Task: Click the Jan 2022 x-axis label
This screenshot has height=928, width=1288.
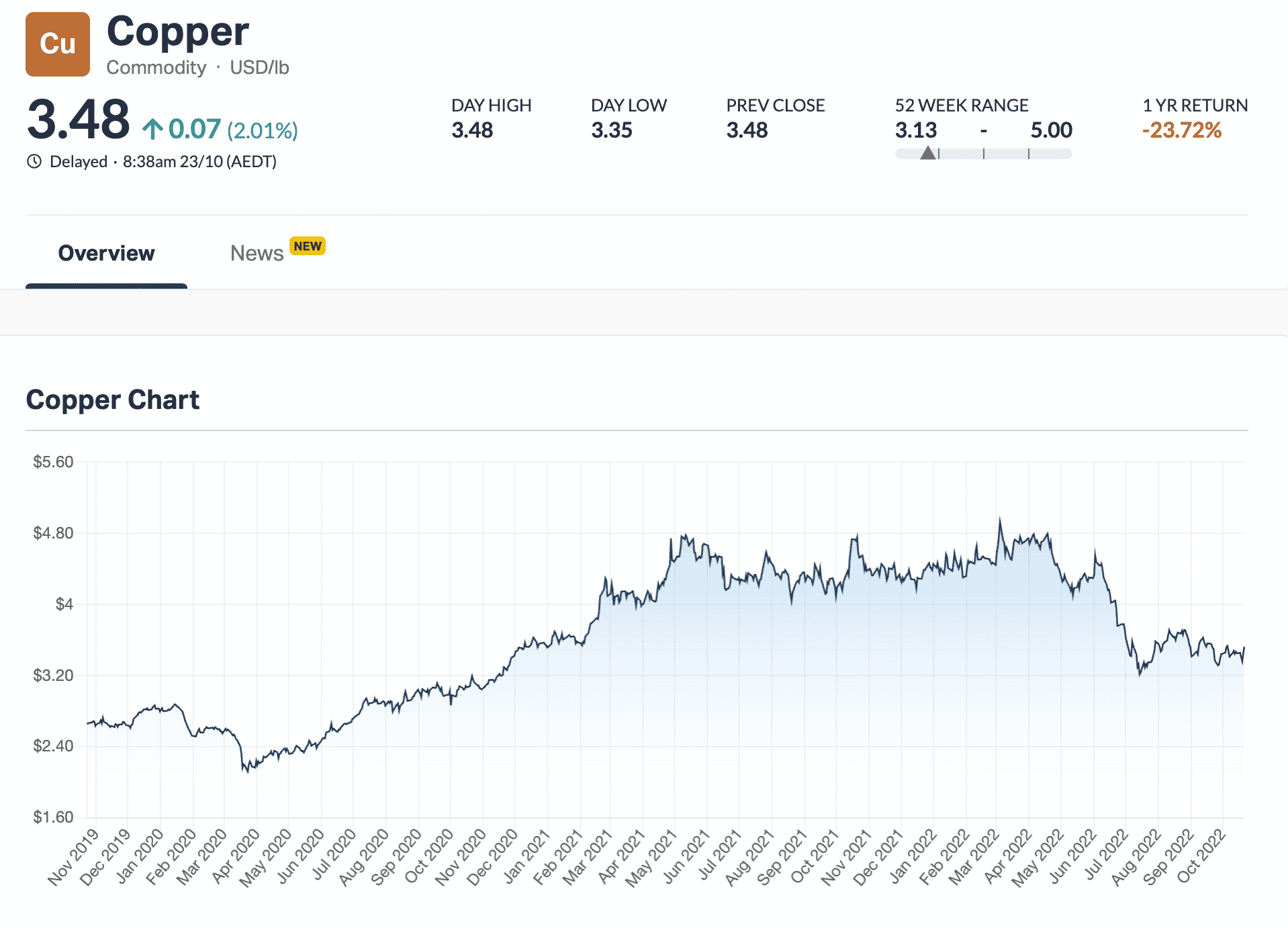Action: click(913, 857)
